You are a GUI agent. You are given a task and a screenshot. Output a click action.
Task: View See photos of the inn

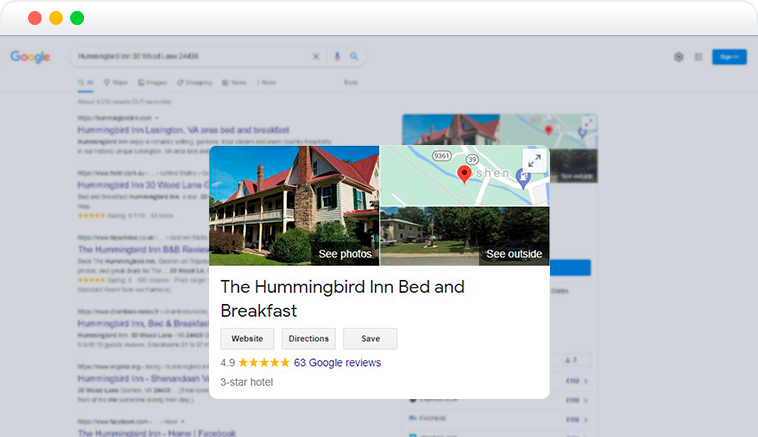(x=345, y=254)
